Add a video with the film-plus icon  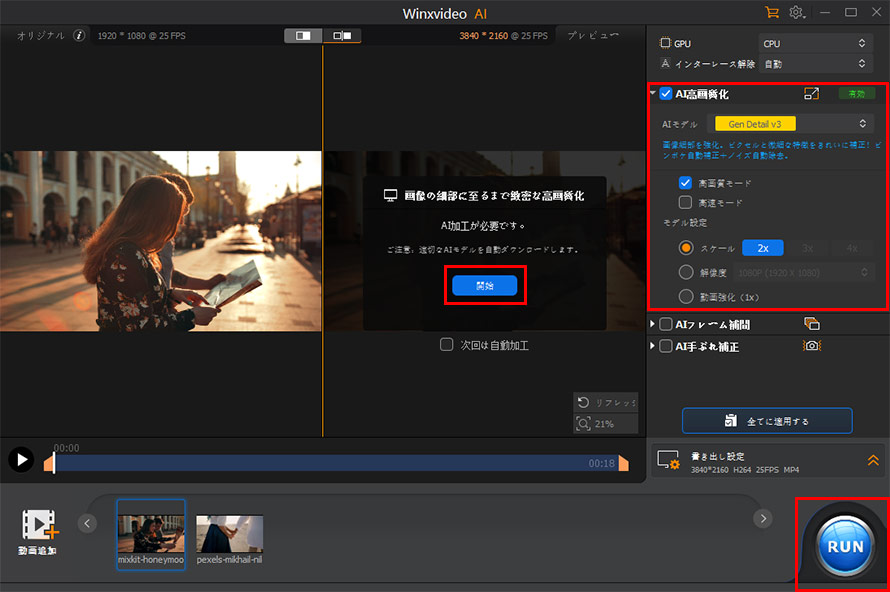coord(39,524)
